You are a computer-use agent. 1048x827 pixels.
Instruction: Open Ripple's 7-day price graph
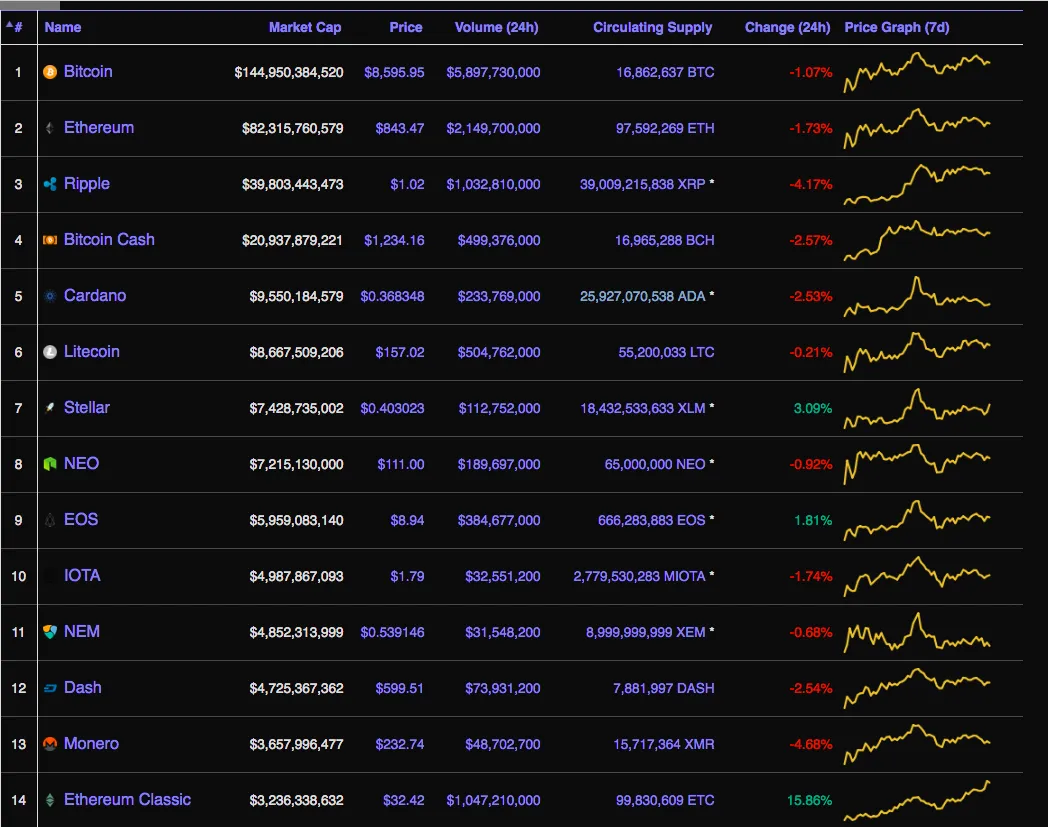pos(917,184)
